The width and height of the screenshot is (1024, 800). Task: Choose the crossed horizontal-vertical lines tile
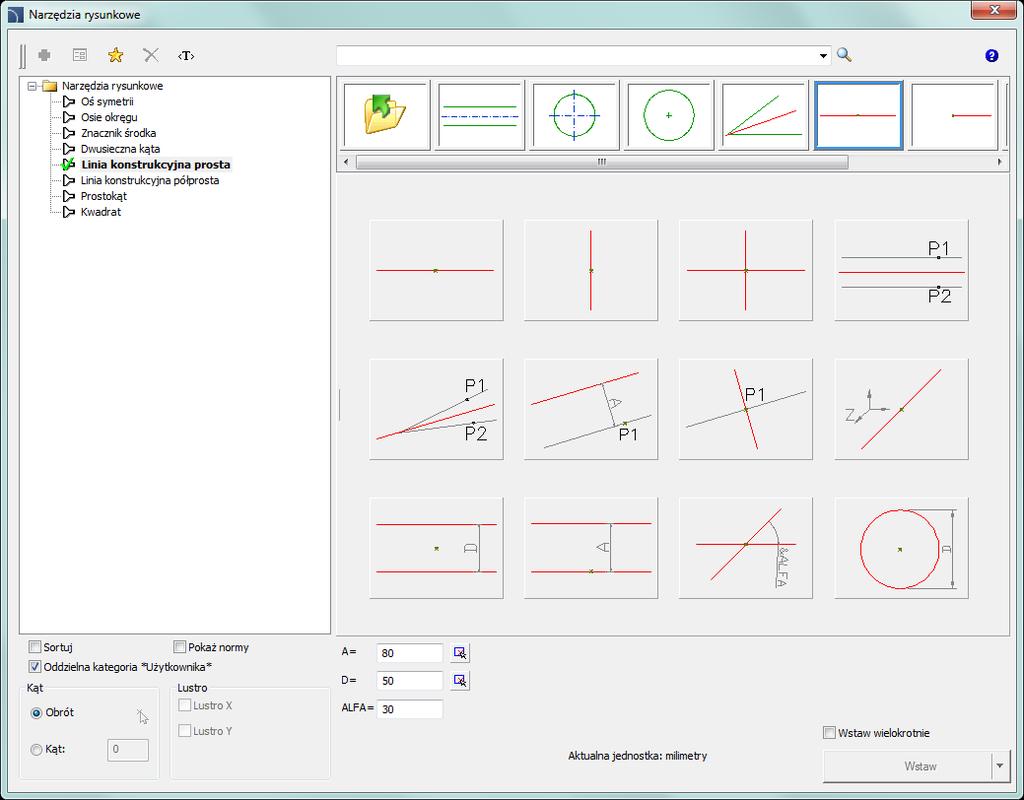(746, 270)
